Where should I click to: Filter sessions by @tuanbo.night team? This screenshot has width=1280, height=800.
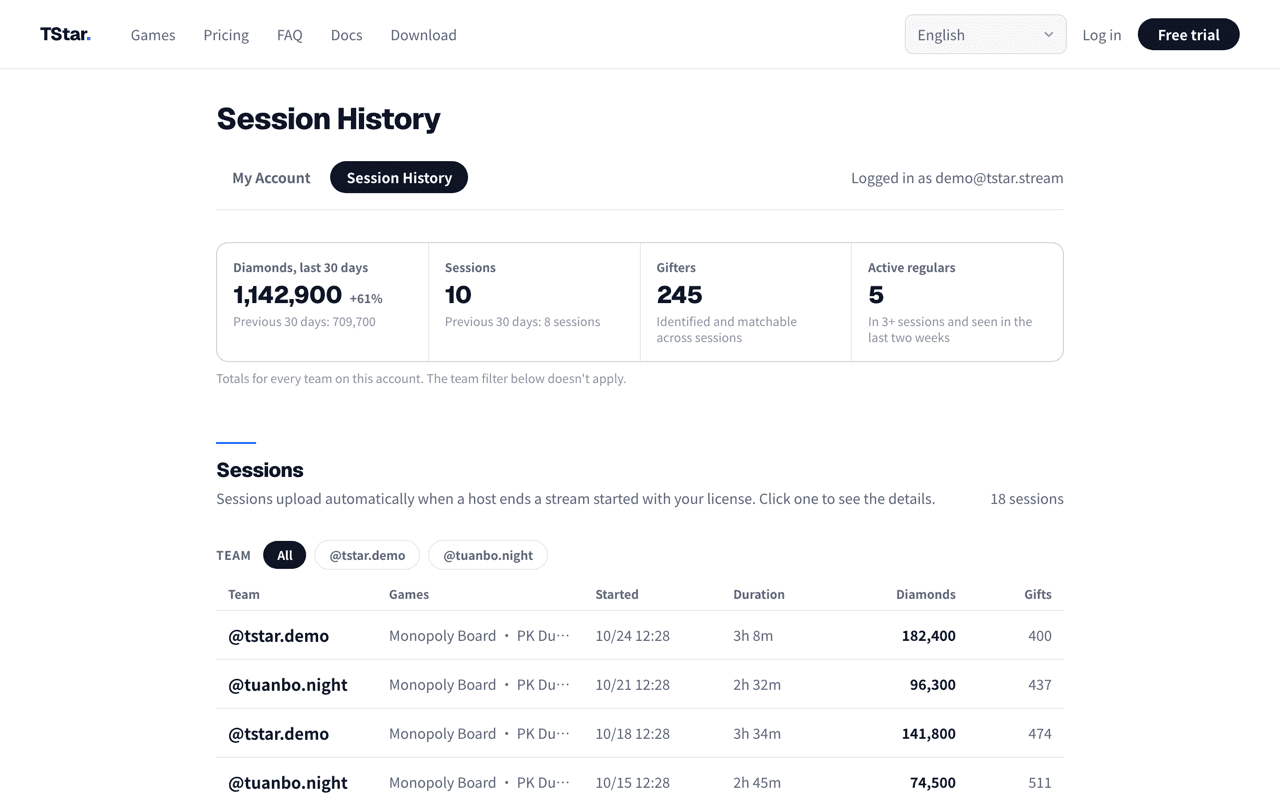(488, 555)
